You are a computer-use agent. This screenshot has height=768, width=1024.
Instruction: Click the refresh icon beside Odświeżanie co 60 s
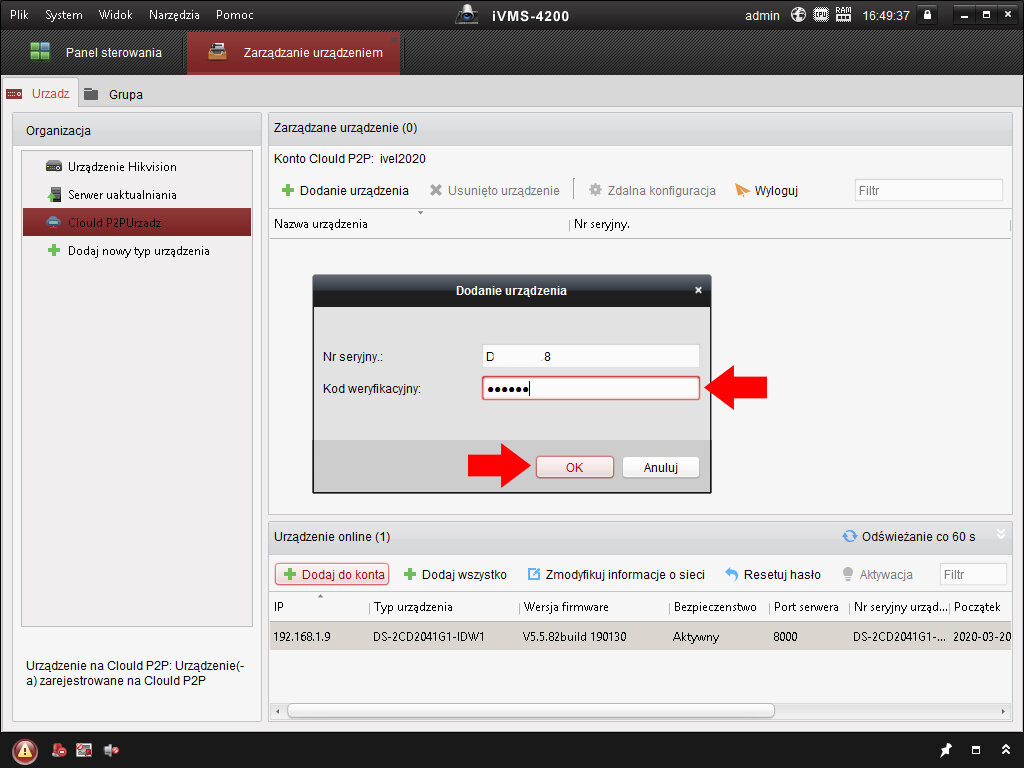tap(849, 537)
